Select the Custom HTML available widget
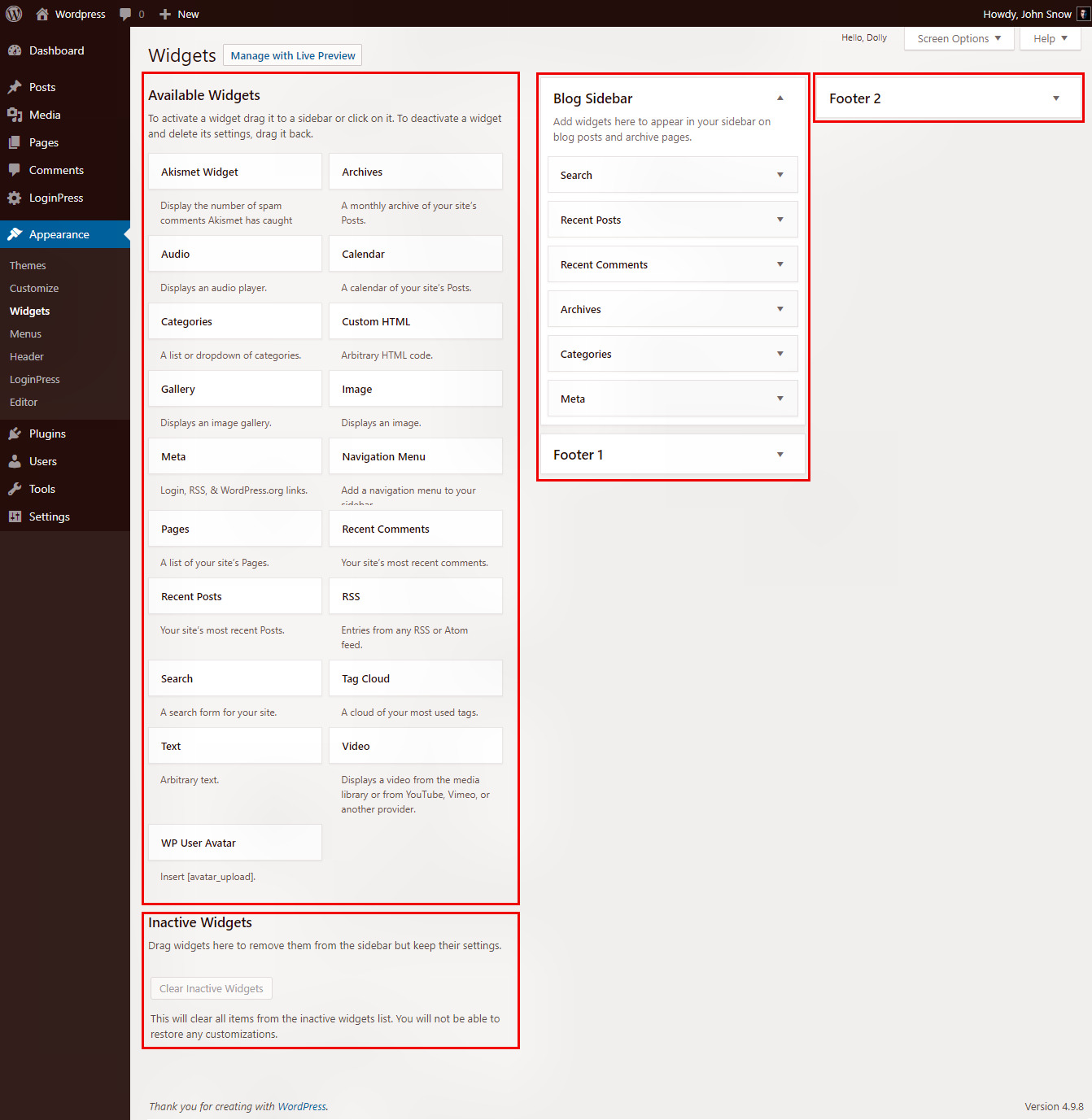The width and height of the screenshot is (1092, 1120). 416,321
